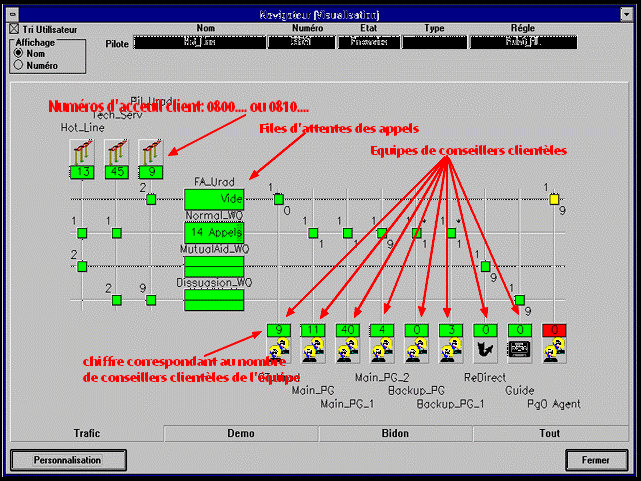Screen dimensions: 641x481
Task: Click the Normal_WQ queue showing 14 Appels
Action: [214, 231]
